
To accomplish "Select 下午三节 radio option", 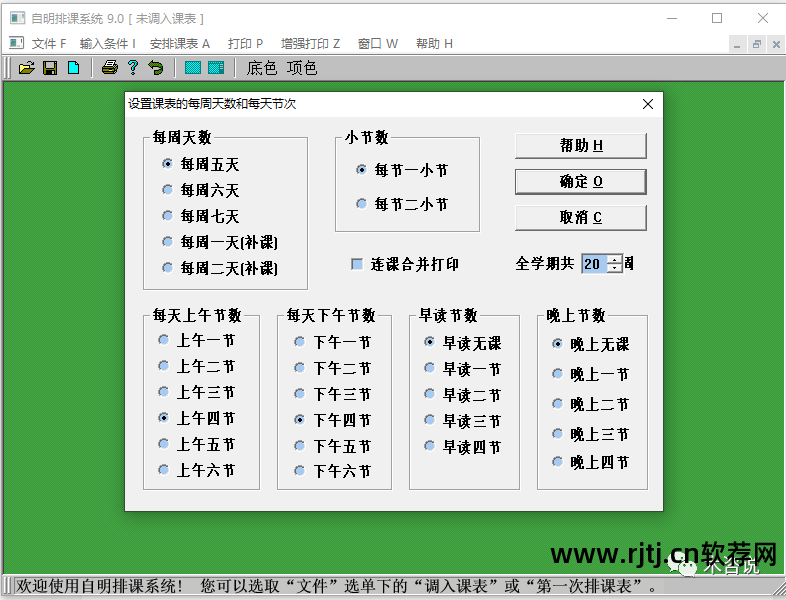I will pyautogui.click(x=333, y=394).
